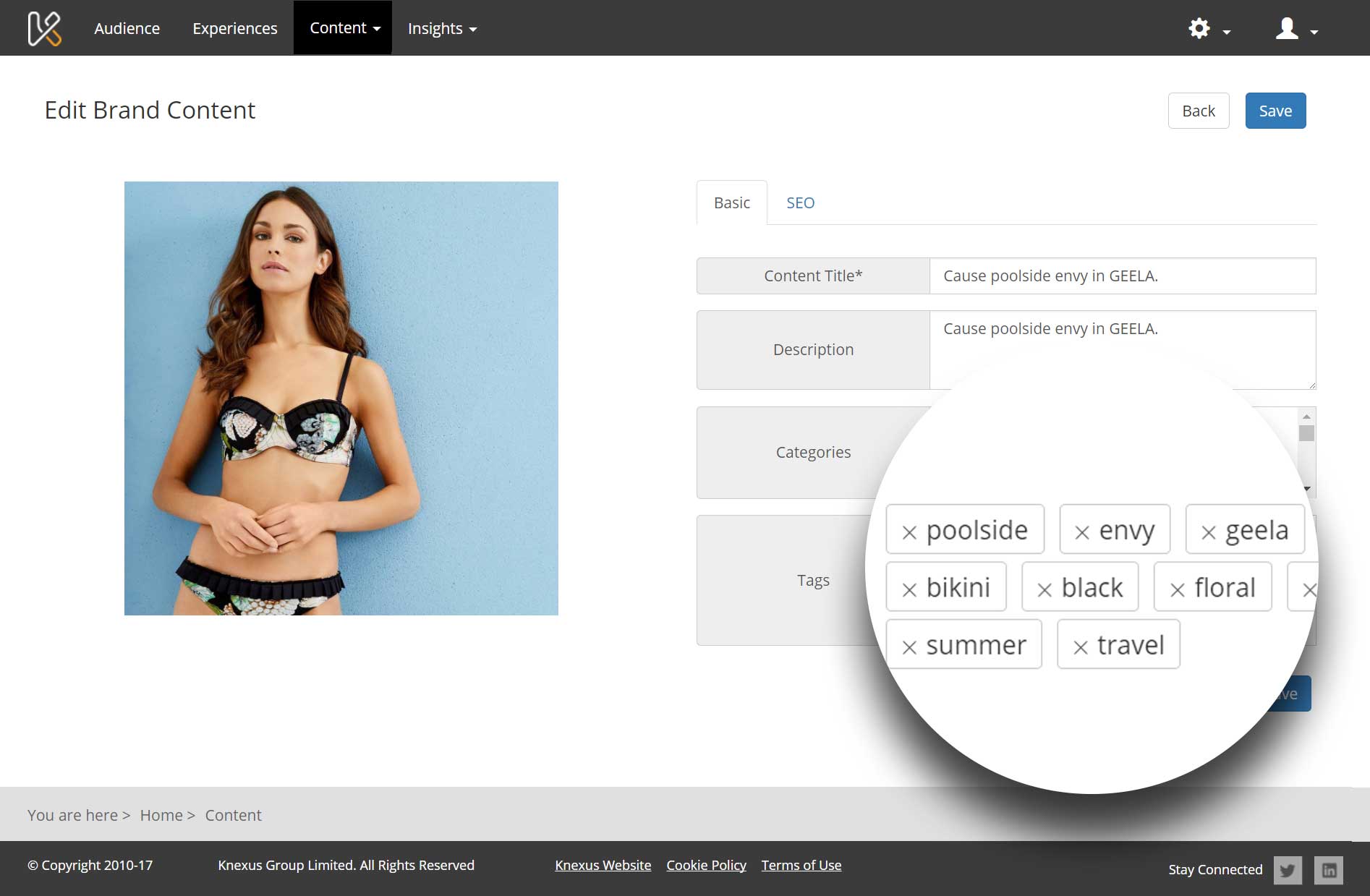The height and width of the screenshot is (896, 1370).
Task: Delete the bikini tag
Action: click(909, 590)
